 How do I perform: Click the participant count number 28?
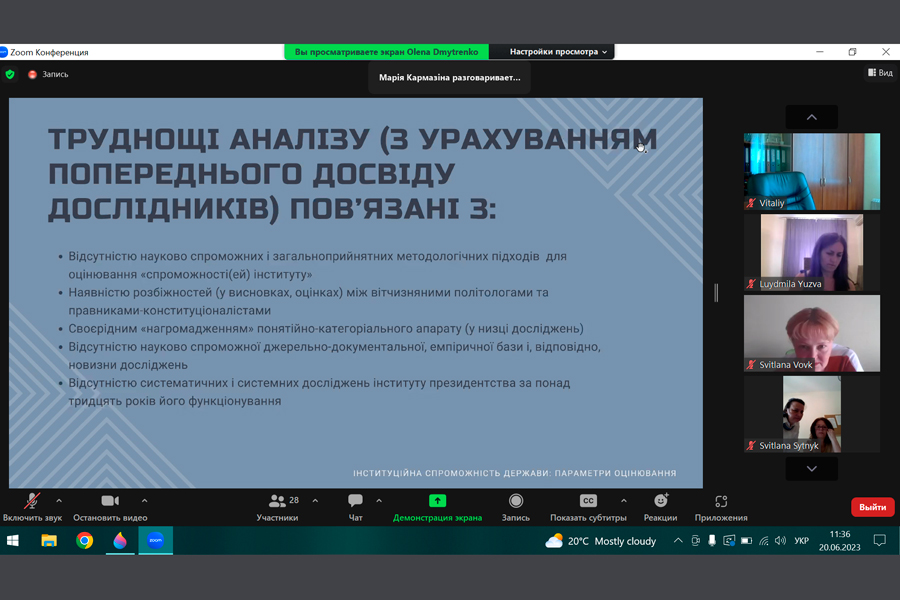pos(294,500)
